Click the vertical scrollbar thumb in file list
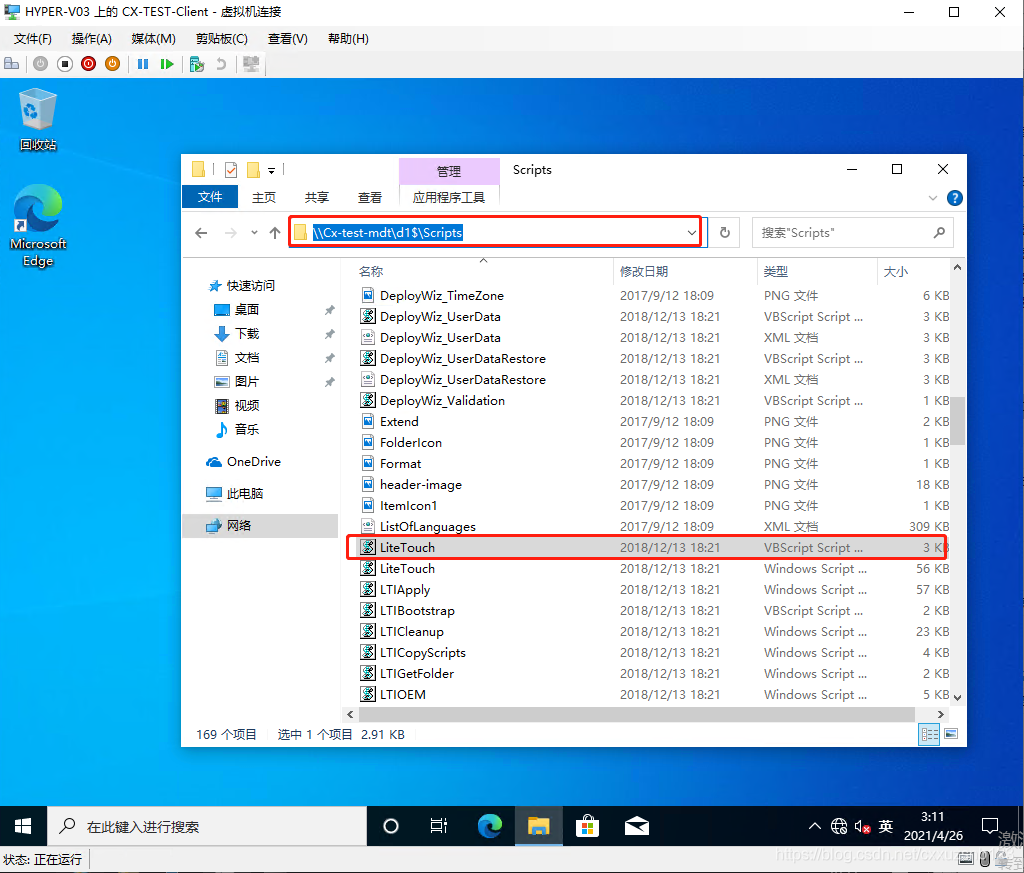 957,421
